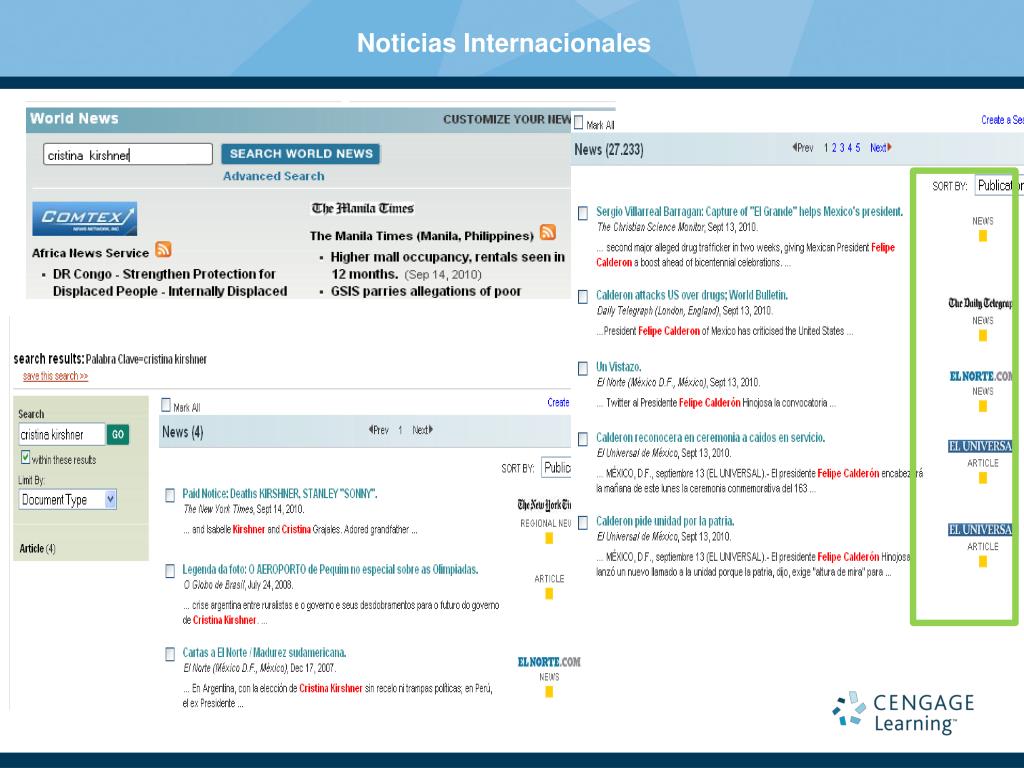Click Next arrow in News (27.233) pager
The image size is (1024, 768).
(x=881, y=148)
